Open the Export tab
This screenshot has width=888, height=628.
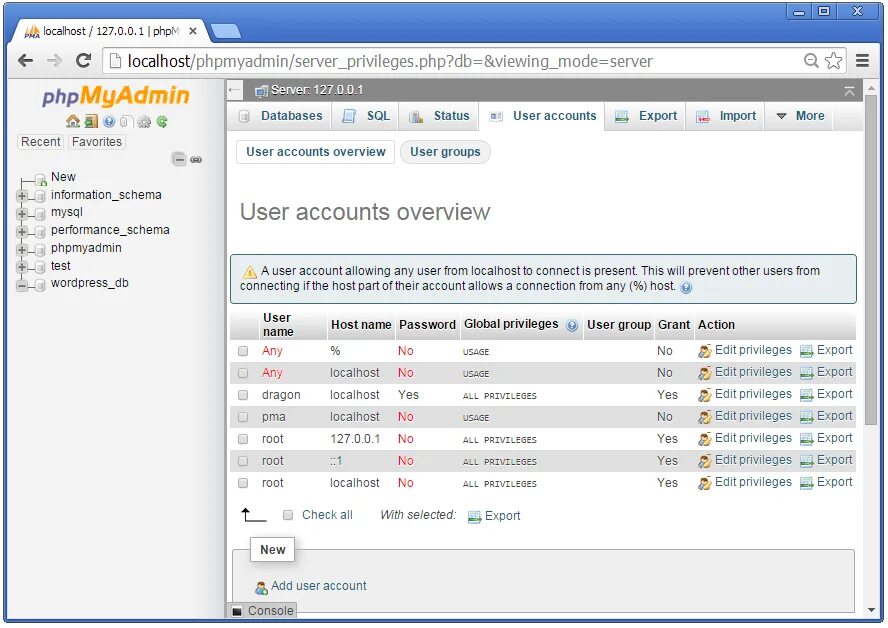coord(646,116)
